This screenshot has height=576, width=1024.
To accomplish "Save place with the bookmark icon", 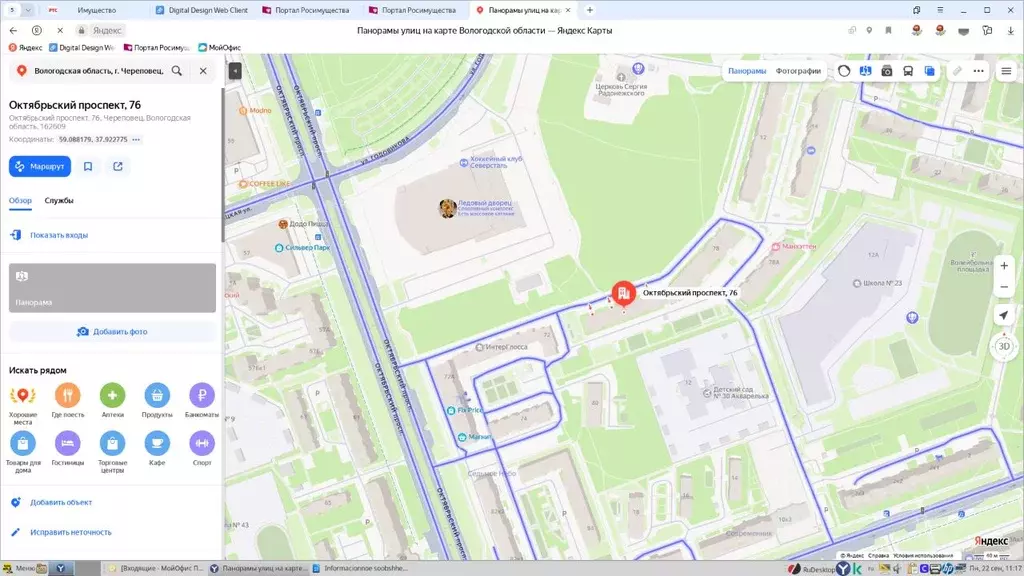I will tap(88, 166).
